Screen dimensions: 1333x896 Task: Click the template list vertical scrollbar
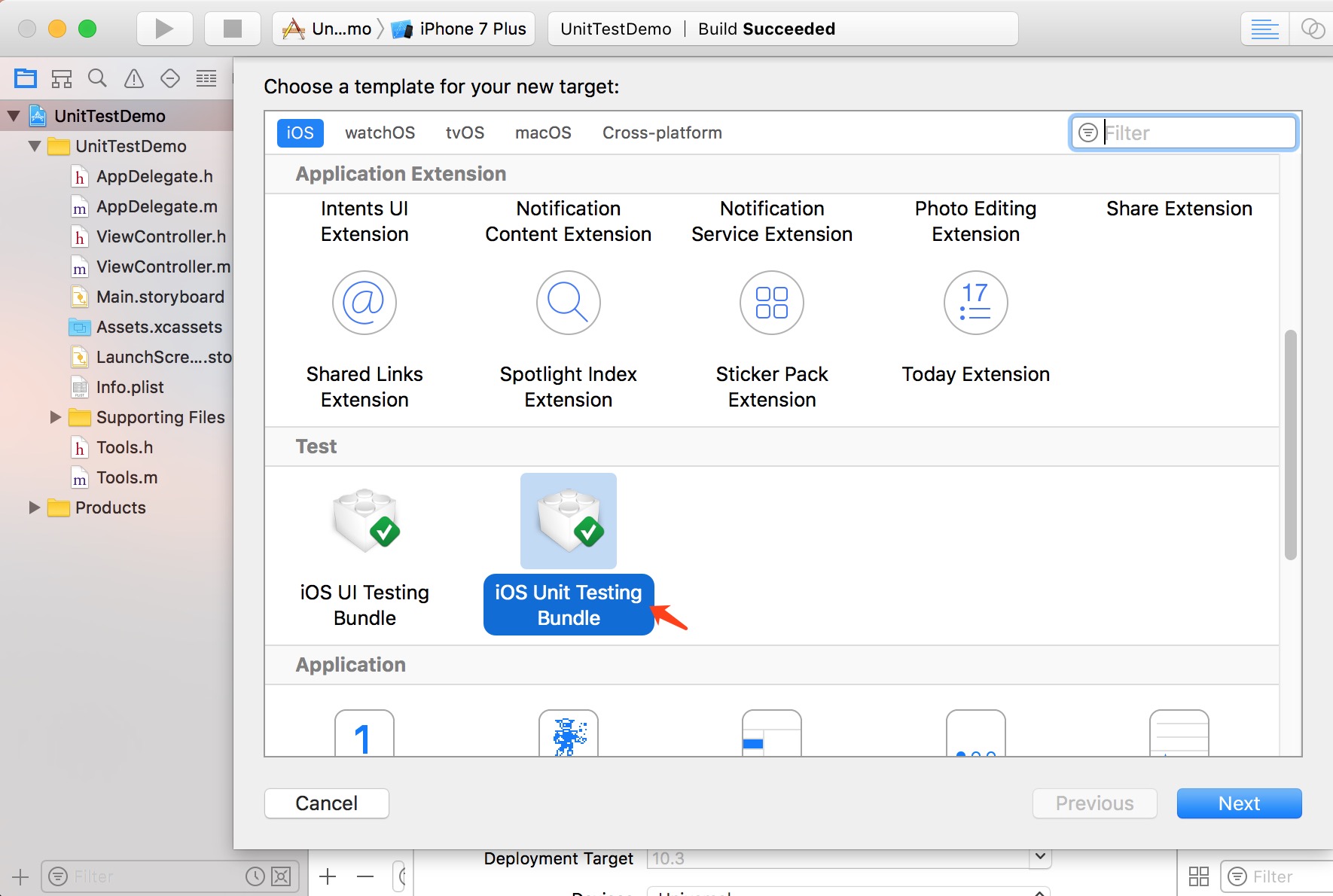[1290, 444]
